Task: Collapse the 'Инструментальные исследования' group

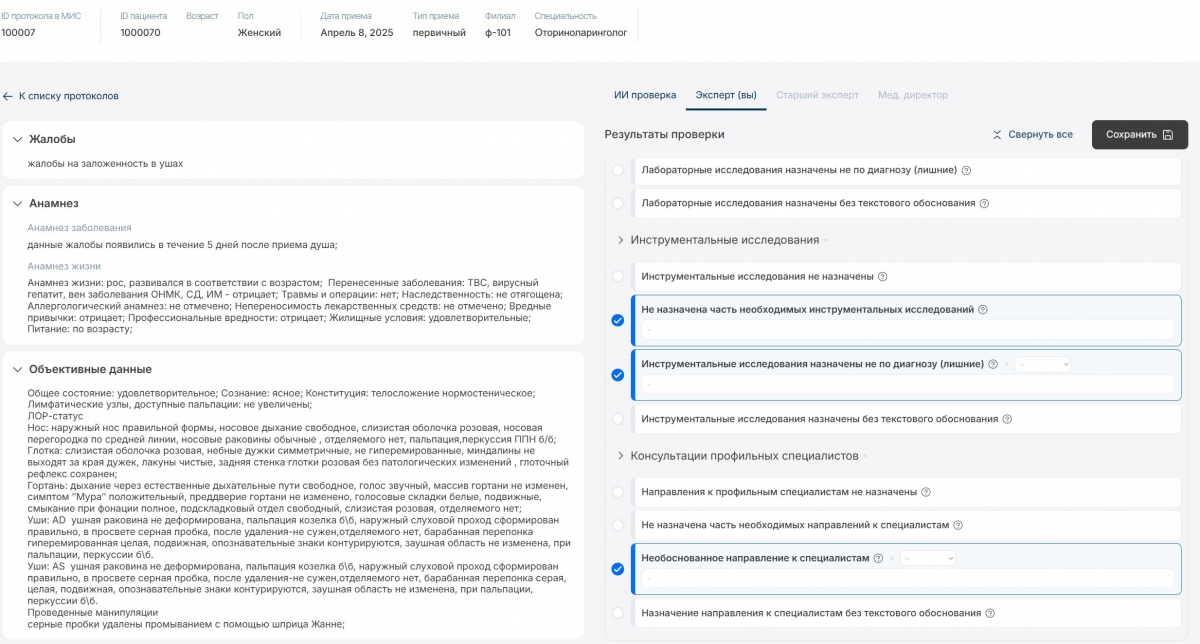Action: [x=620, y=240]
